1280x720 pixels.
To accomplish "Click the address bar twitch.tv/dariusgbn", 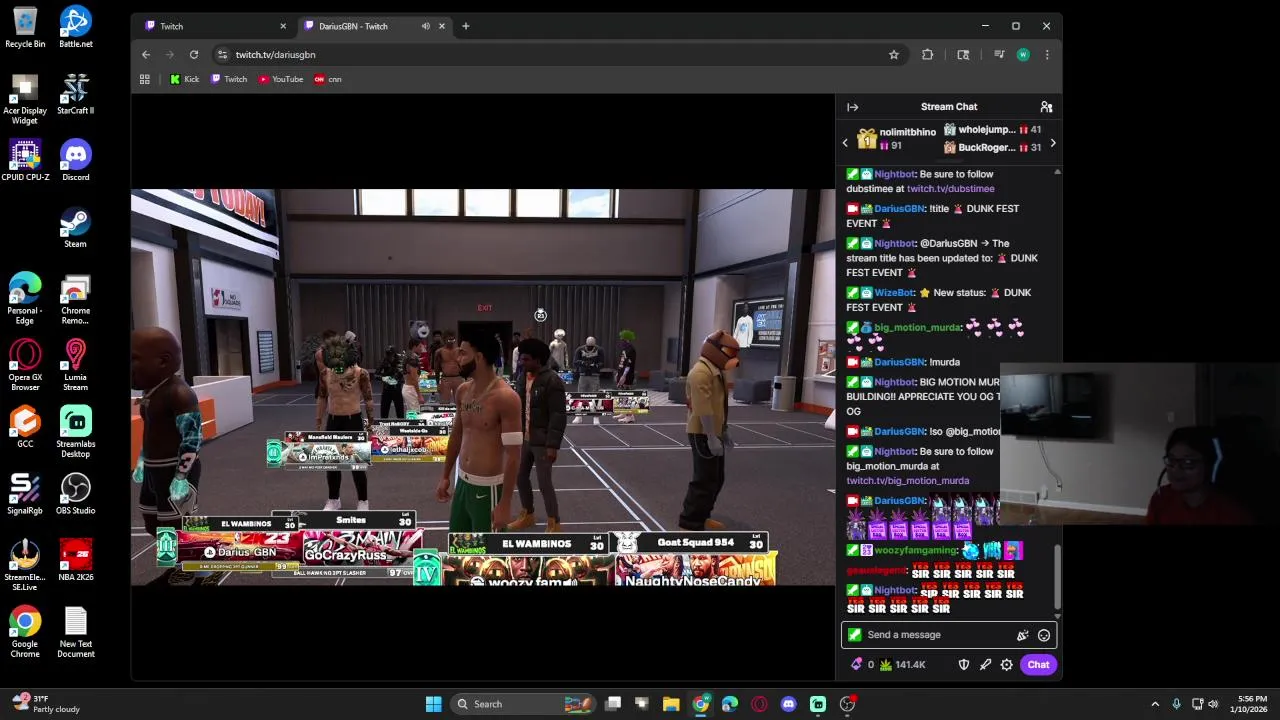I will (275, 55).
